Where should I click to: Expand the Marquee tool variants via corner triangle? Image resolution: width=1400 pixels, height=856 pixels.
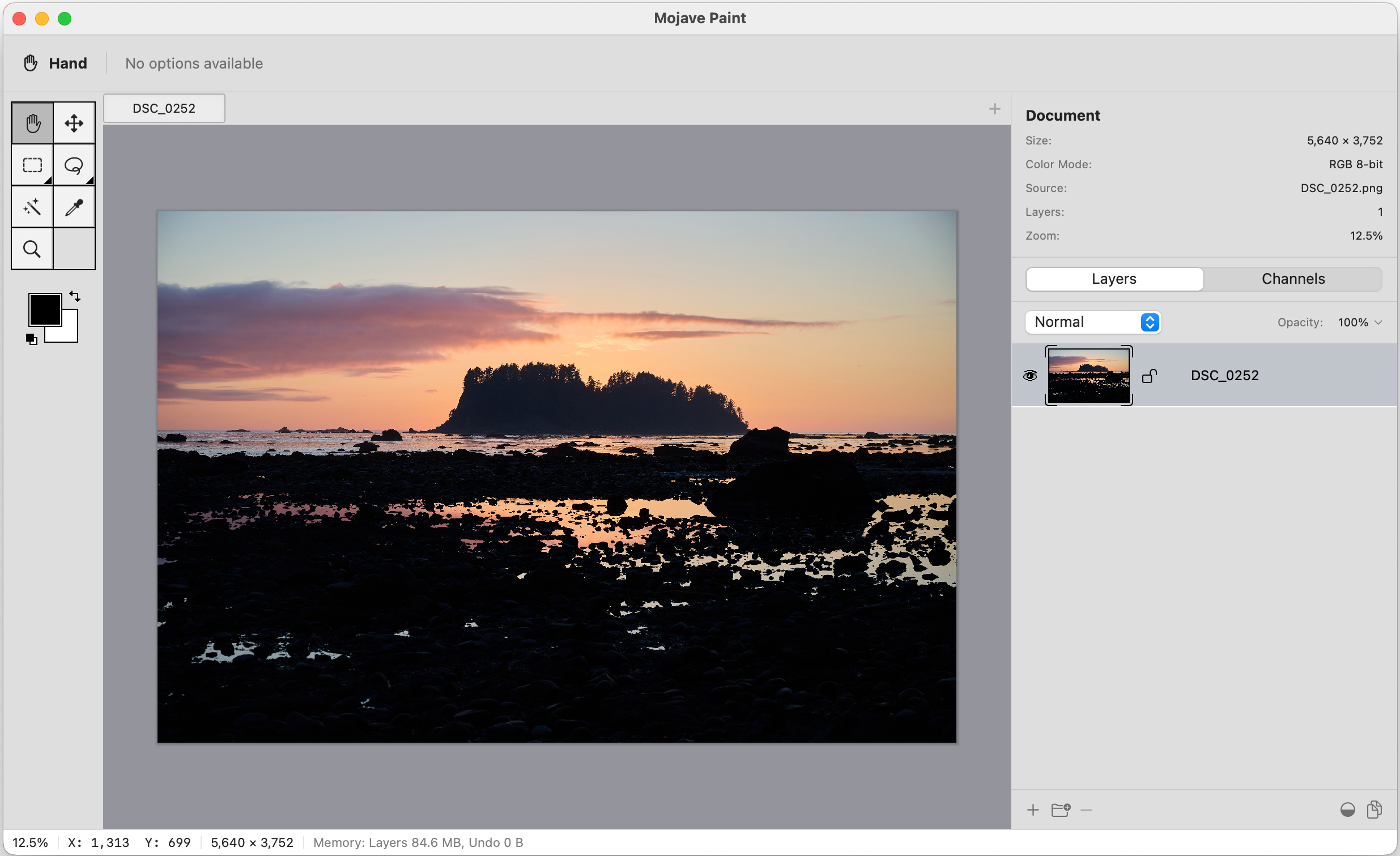click(x=49, y=181)
